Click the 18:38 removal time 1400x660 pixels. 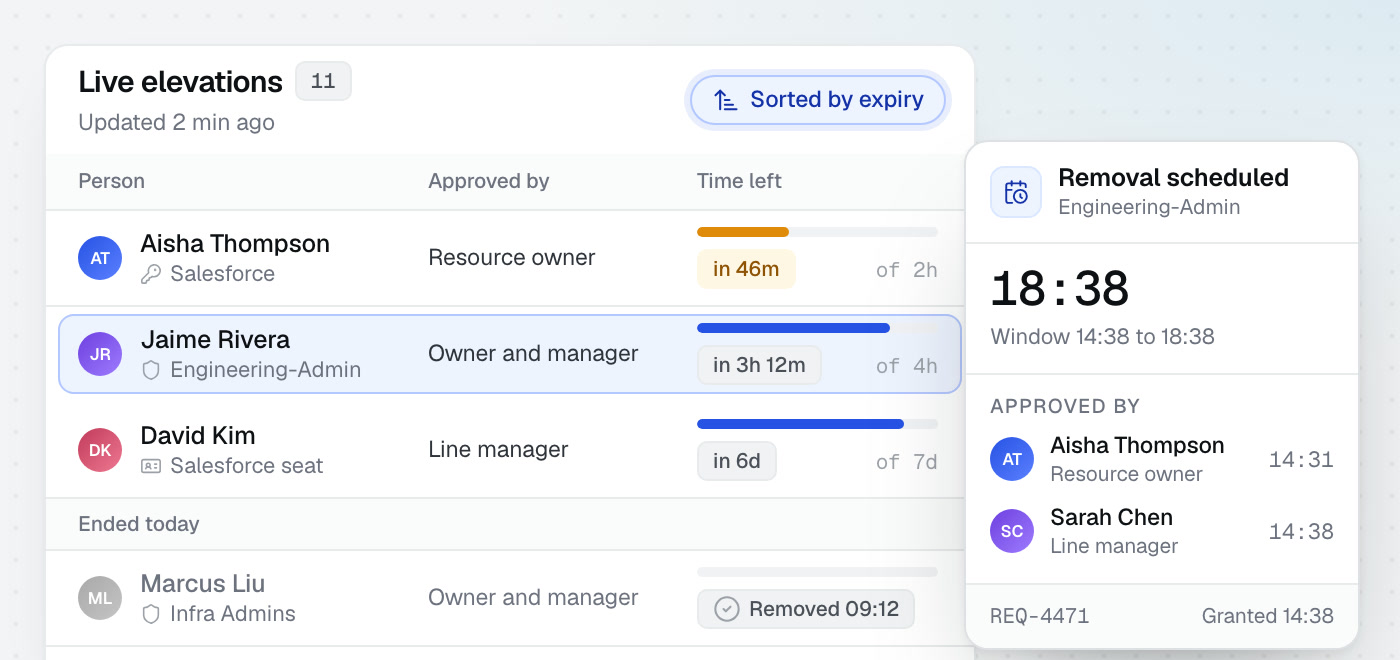pyautogui.click(x=1060, y=289)
